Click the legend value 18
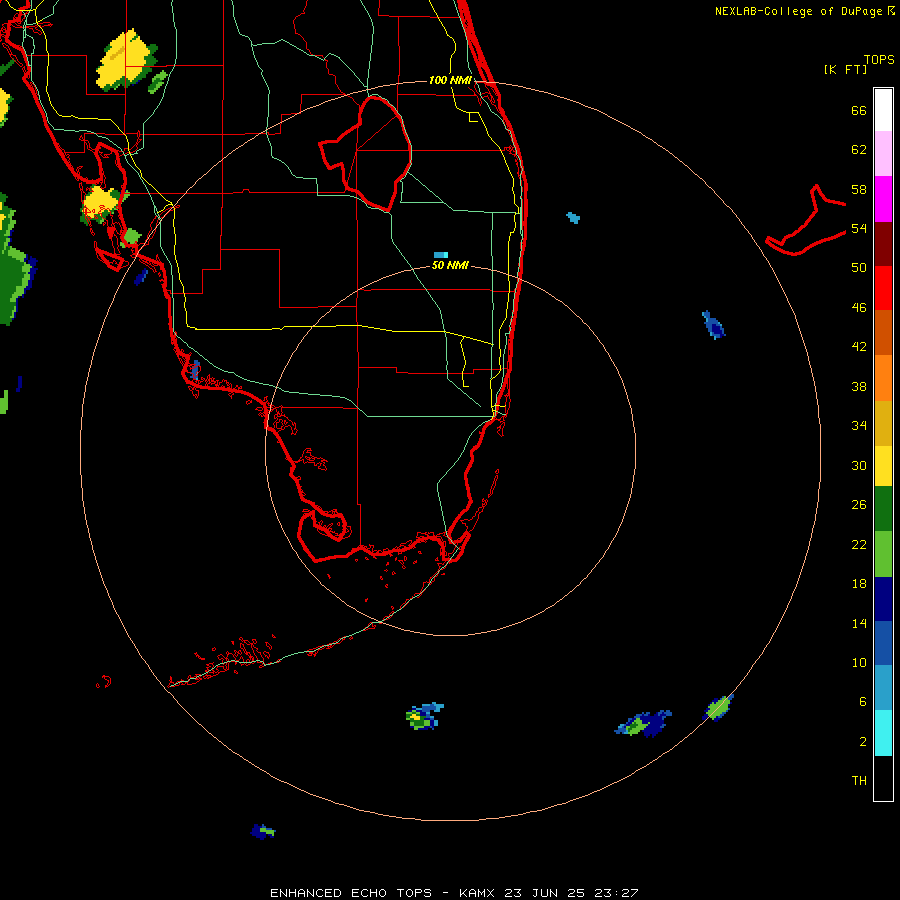The width and height of the screenshot is (900, 900). (859, 584)
